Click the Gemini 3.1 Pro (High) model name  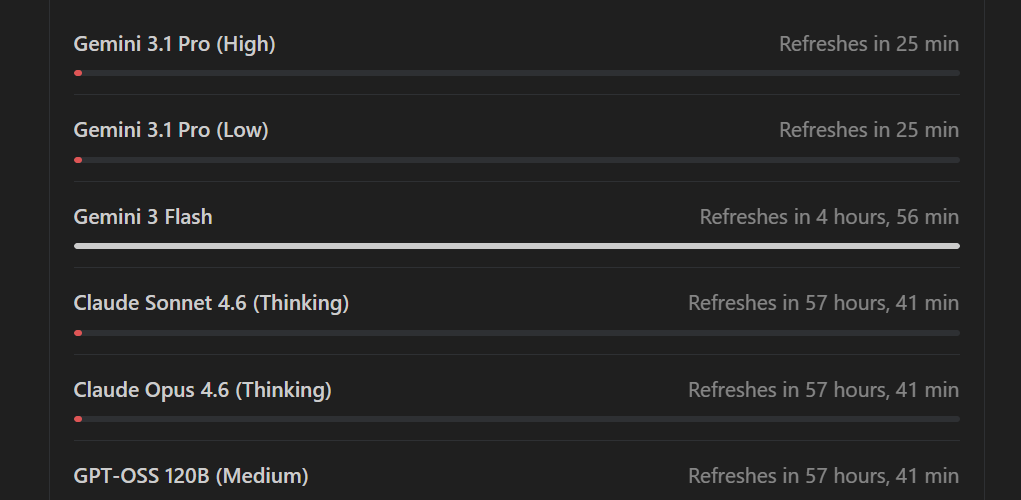tap(174, 44)
